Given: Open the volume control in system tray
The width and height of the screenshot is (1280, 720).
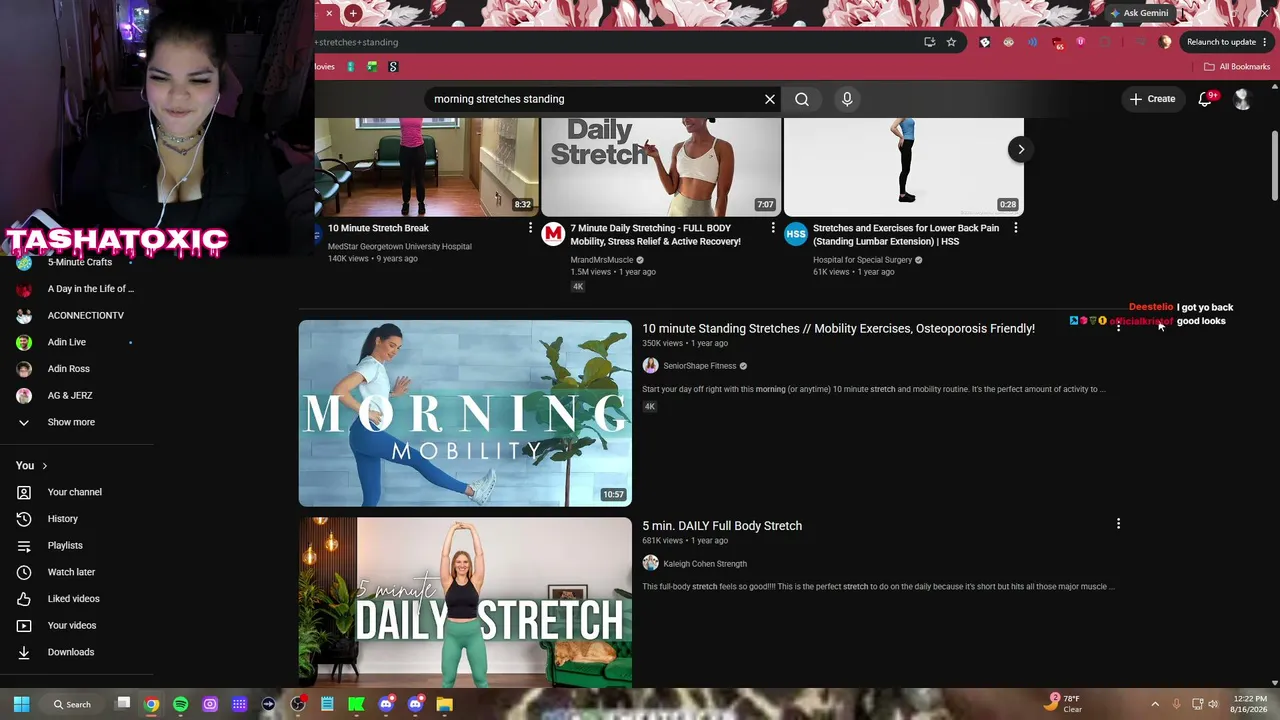Looking at the screenshot, I should pos(1213,704).
